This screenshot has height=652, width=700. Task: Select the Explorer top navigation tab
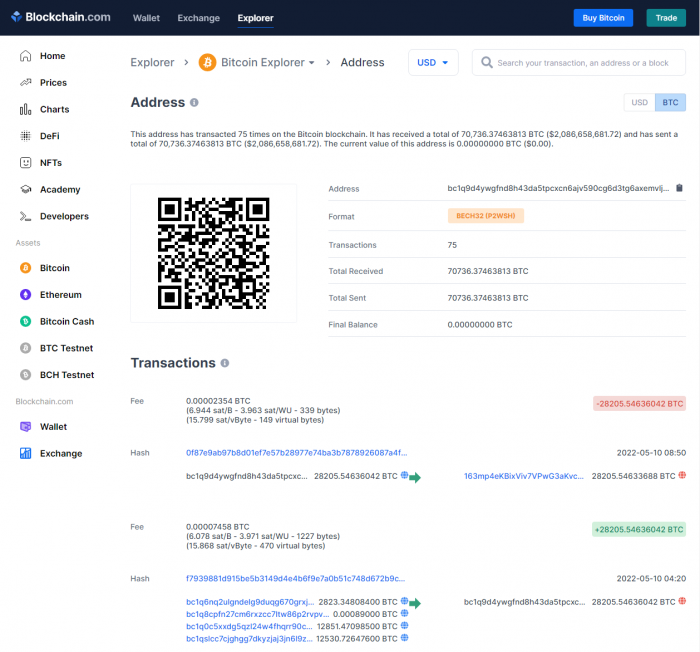[x=255, y=18]
